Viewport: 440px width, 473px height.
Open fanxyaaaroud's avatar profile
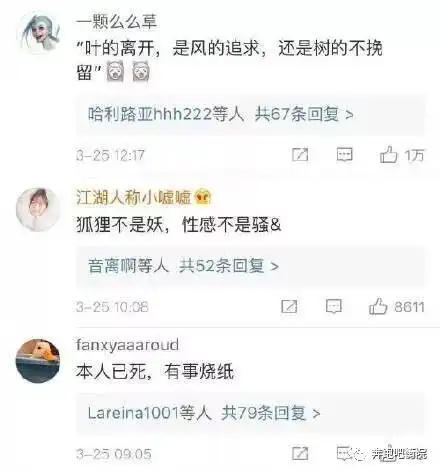tap(38, 361)
